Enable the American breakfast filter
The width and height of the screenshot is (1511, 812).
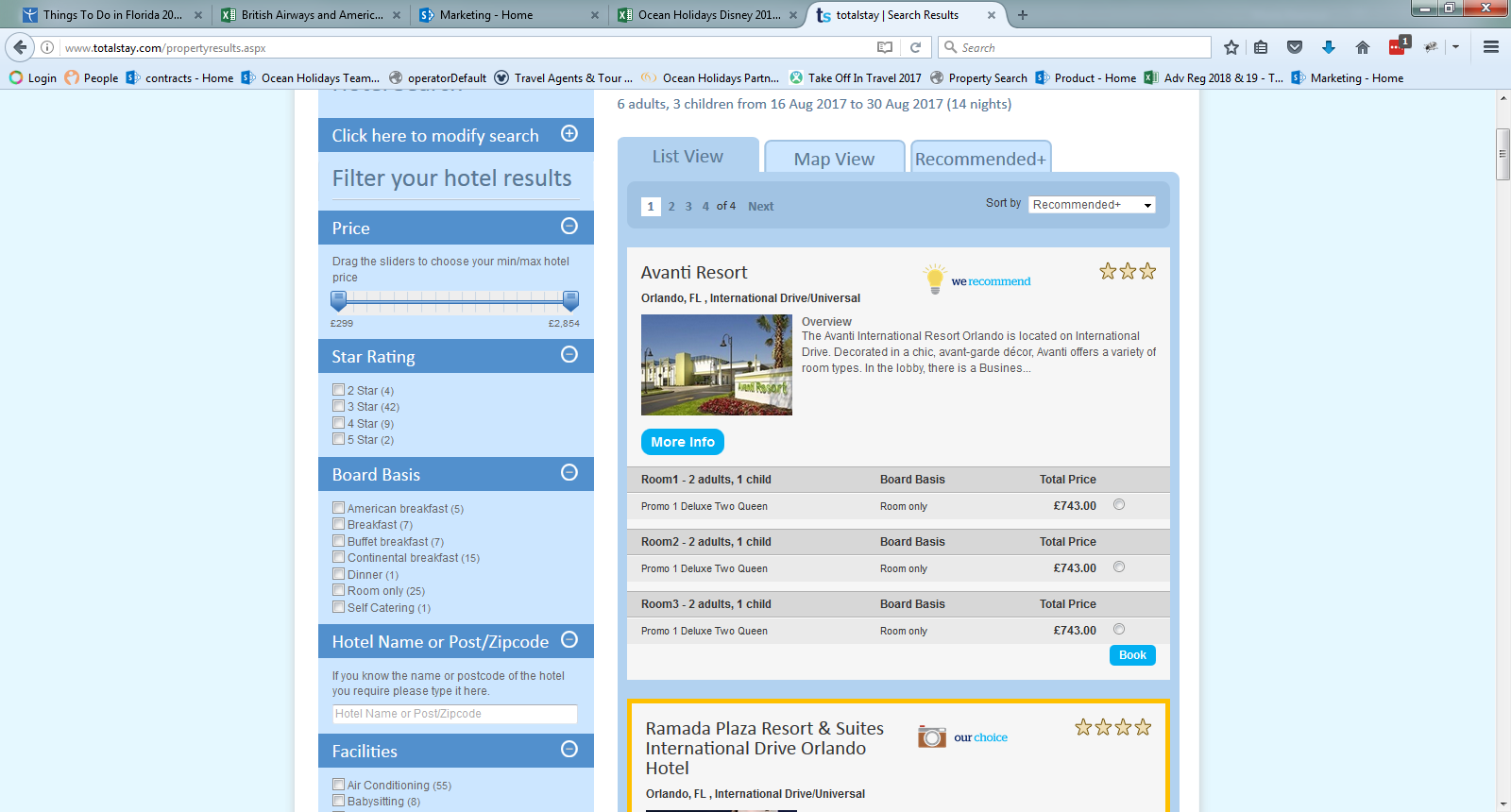point(338,508)
